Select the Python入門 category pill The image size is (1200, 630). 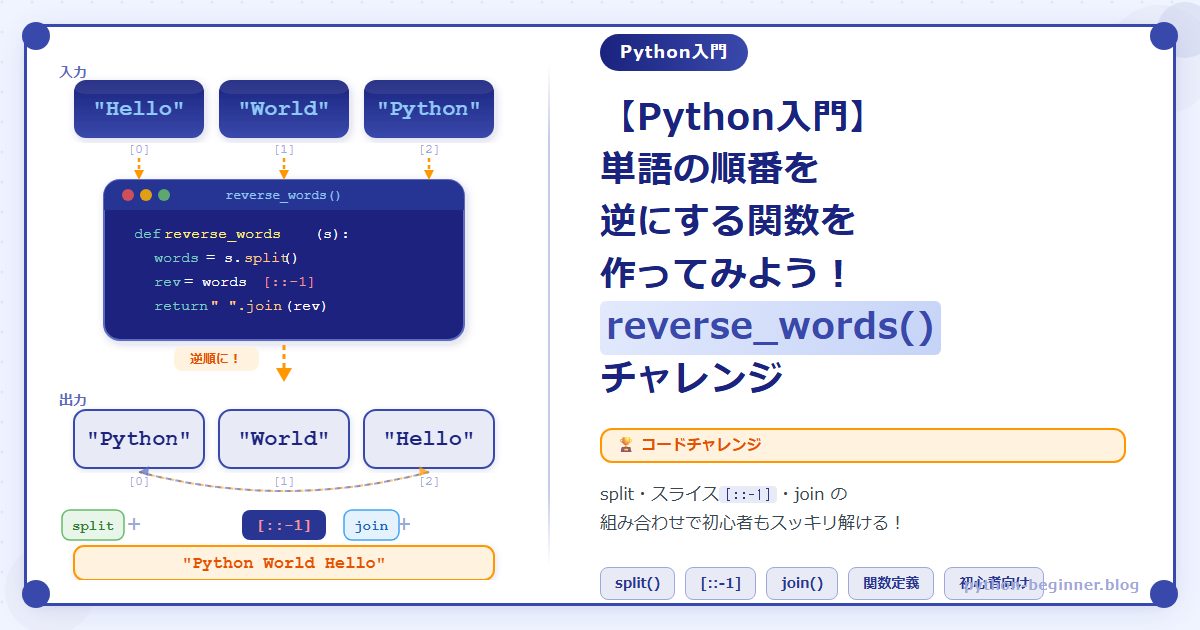click(x=674, y=52)
